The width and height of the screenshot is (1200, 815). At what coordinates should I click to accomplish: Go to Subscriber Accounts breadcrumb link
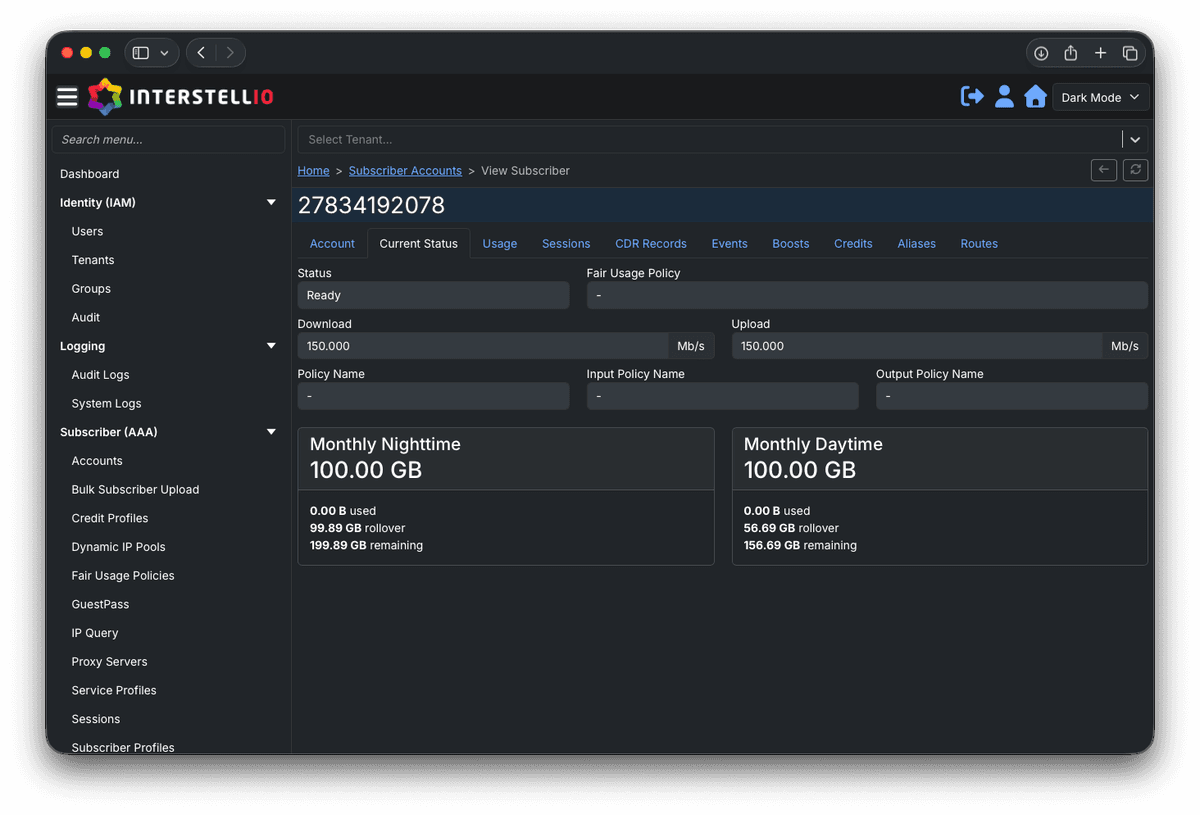point(405,171)
